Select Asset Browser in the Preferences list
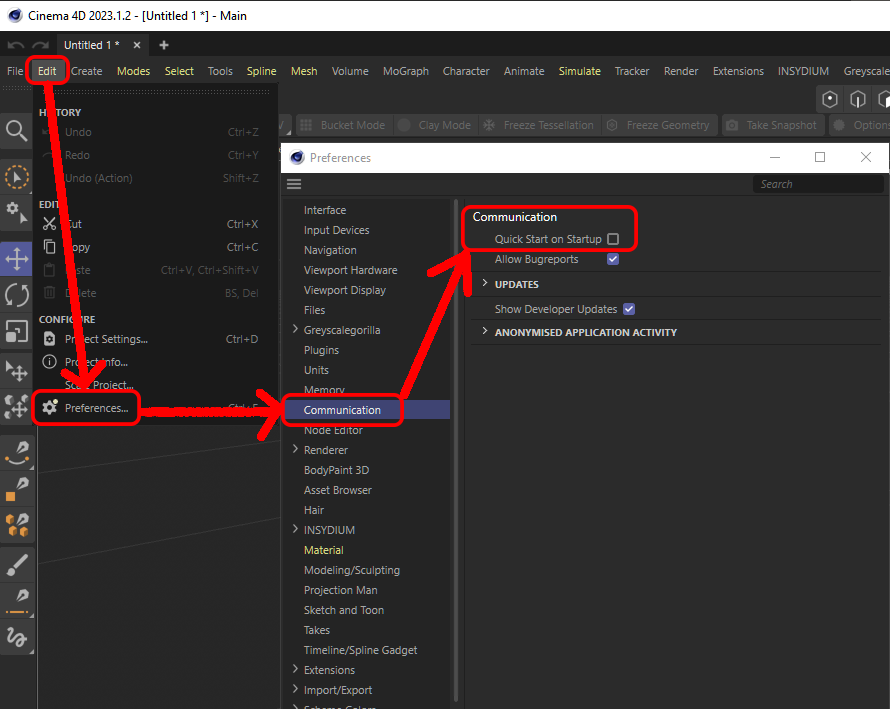This screenshot has height=709, width=890. pyautogui.click(x=338, y=490)
